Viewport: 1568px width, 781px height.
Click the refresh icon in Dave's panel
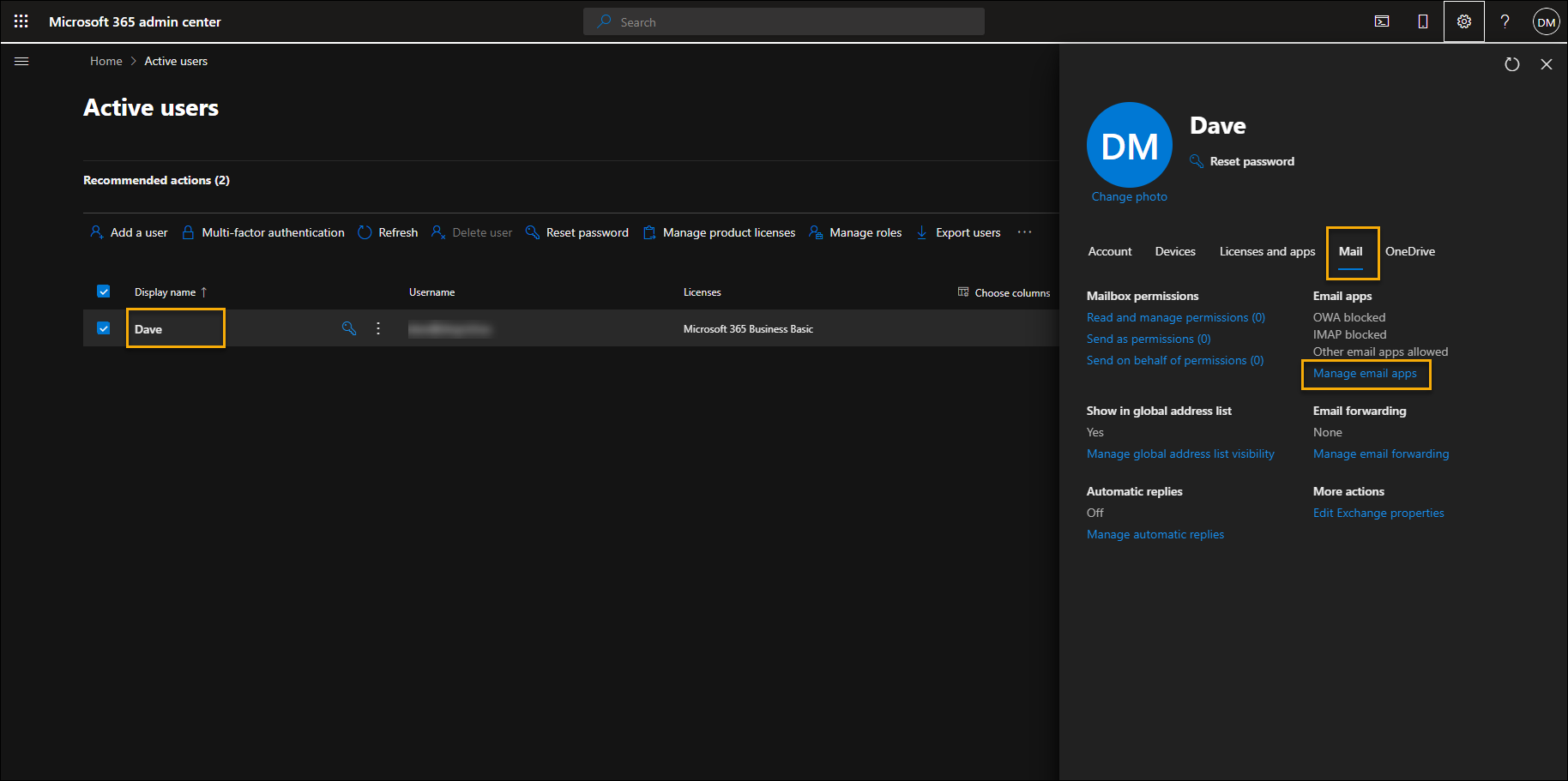click(1512, 64)
